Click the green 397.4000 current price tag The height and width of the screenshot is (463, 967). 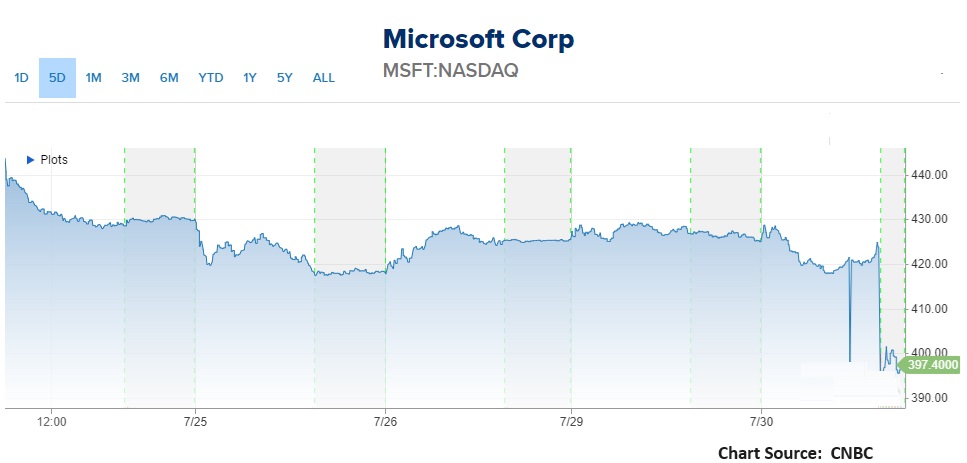[931, 366]
